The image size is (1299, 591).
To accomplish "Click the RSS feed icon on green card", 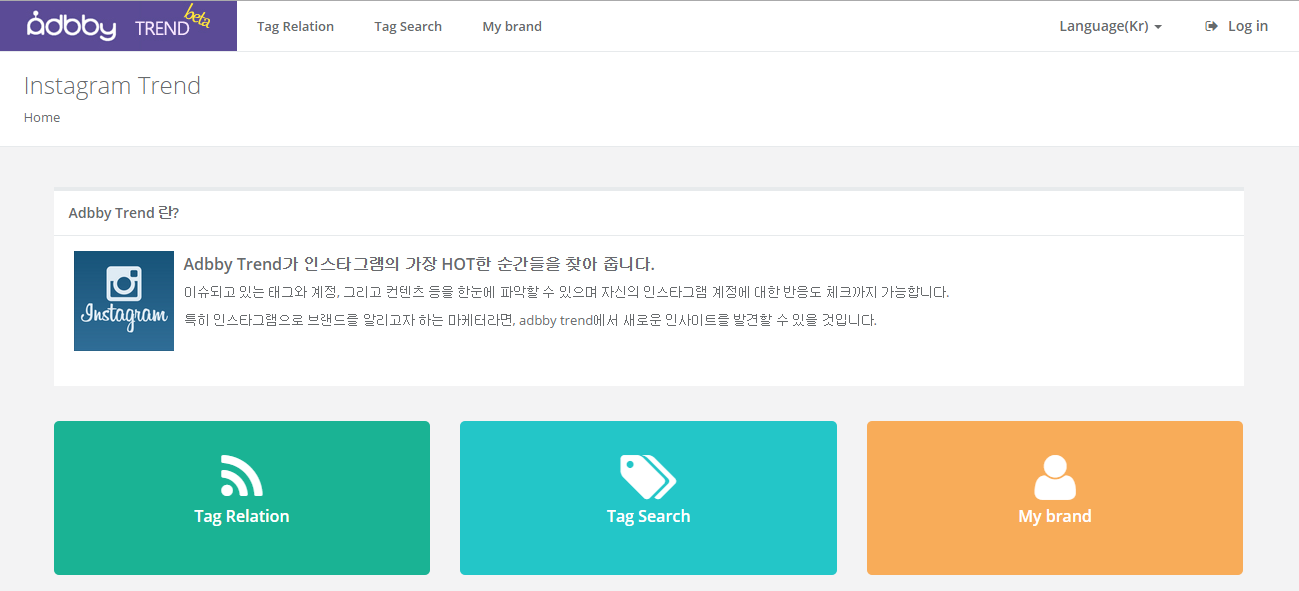I will pos(242,476).
